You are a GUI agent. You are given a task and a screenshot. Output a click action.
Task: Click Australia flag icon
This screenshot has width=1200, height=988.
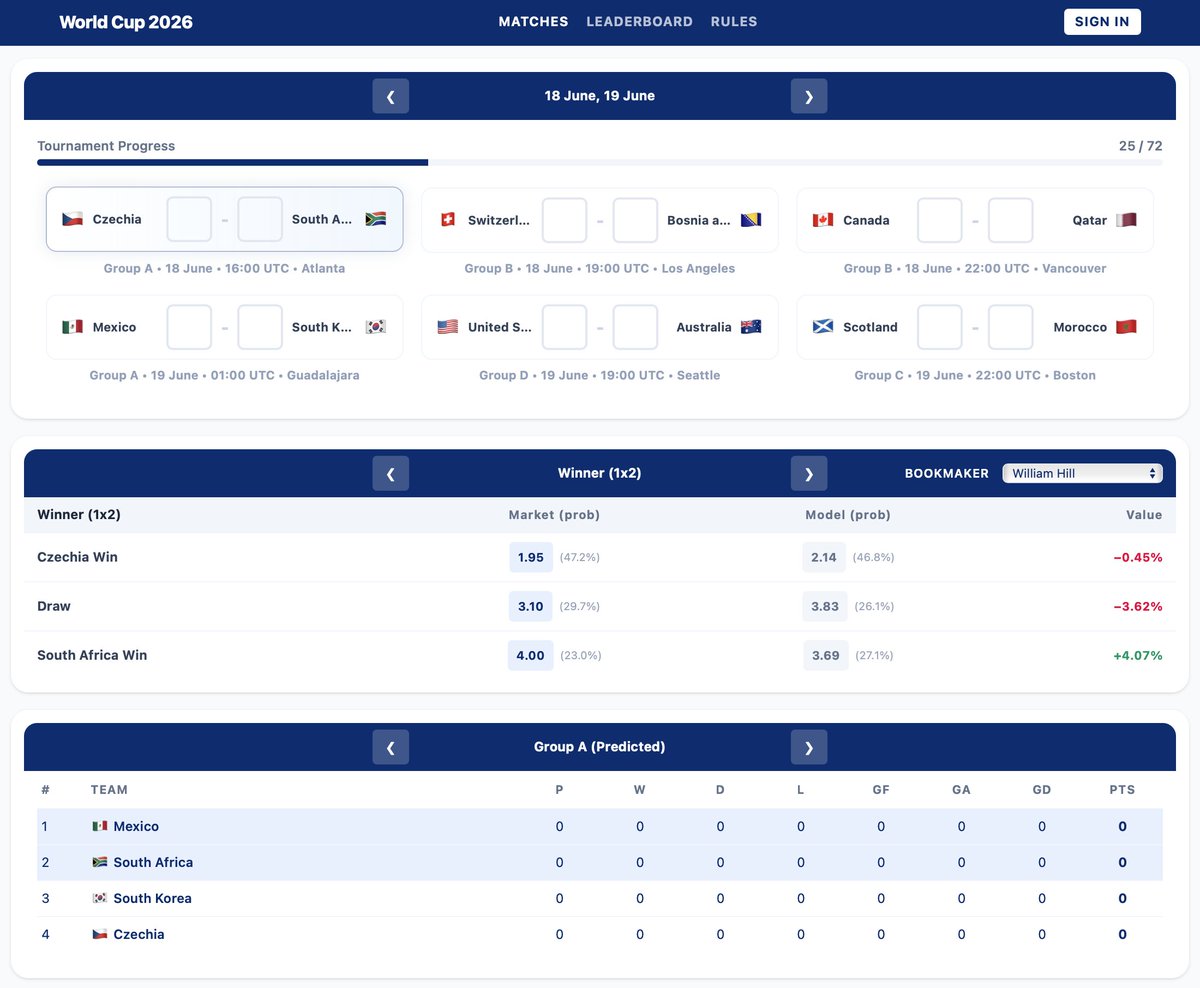(751, 327)
